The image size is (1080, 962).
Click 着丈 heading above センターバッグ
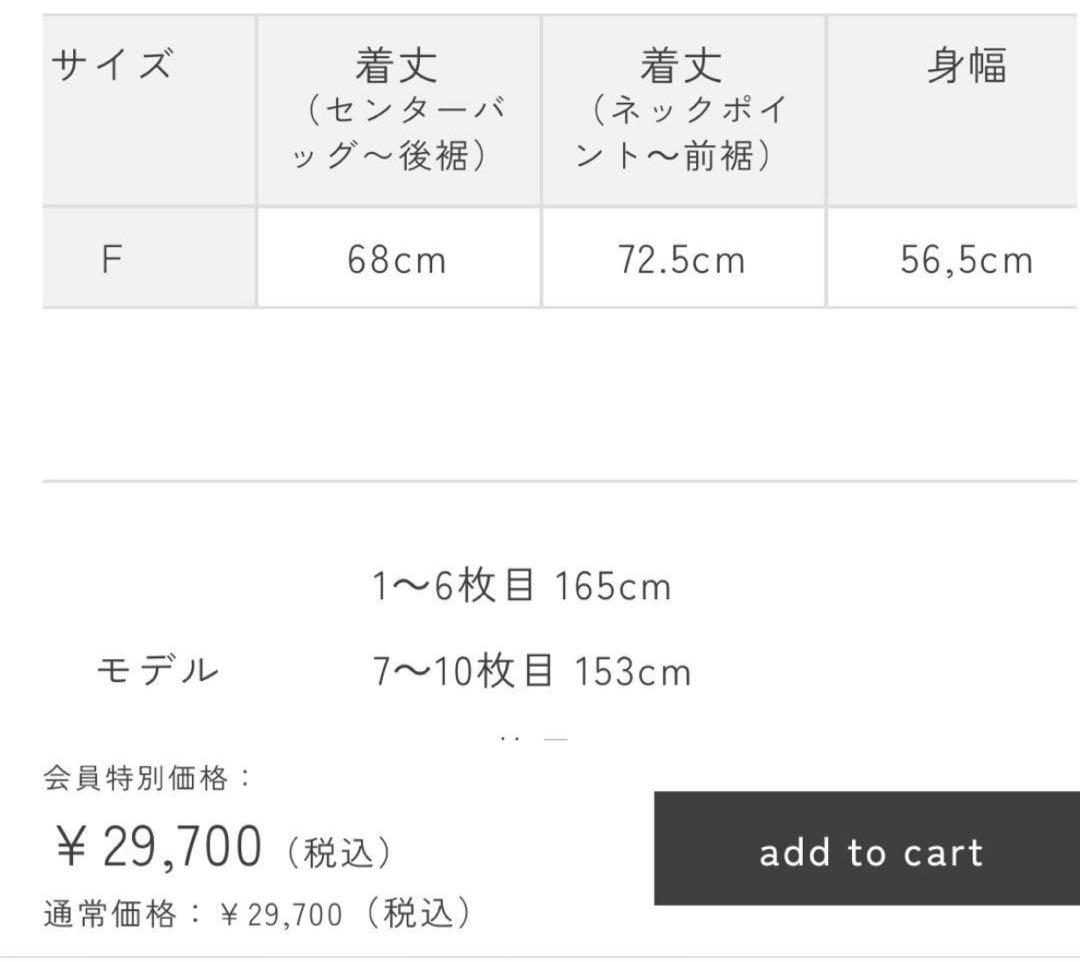[x=397, y=67]
